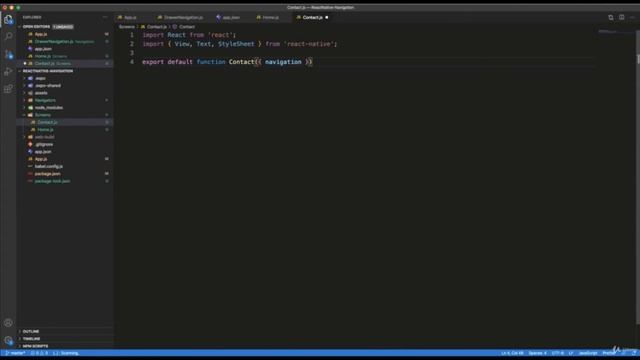
Task: Click the git branch master* indicator
Action: tap(16, 353)
